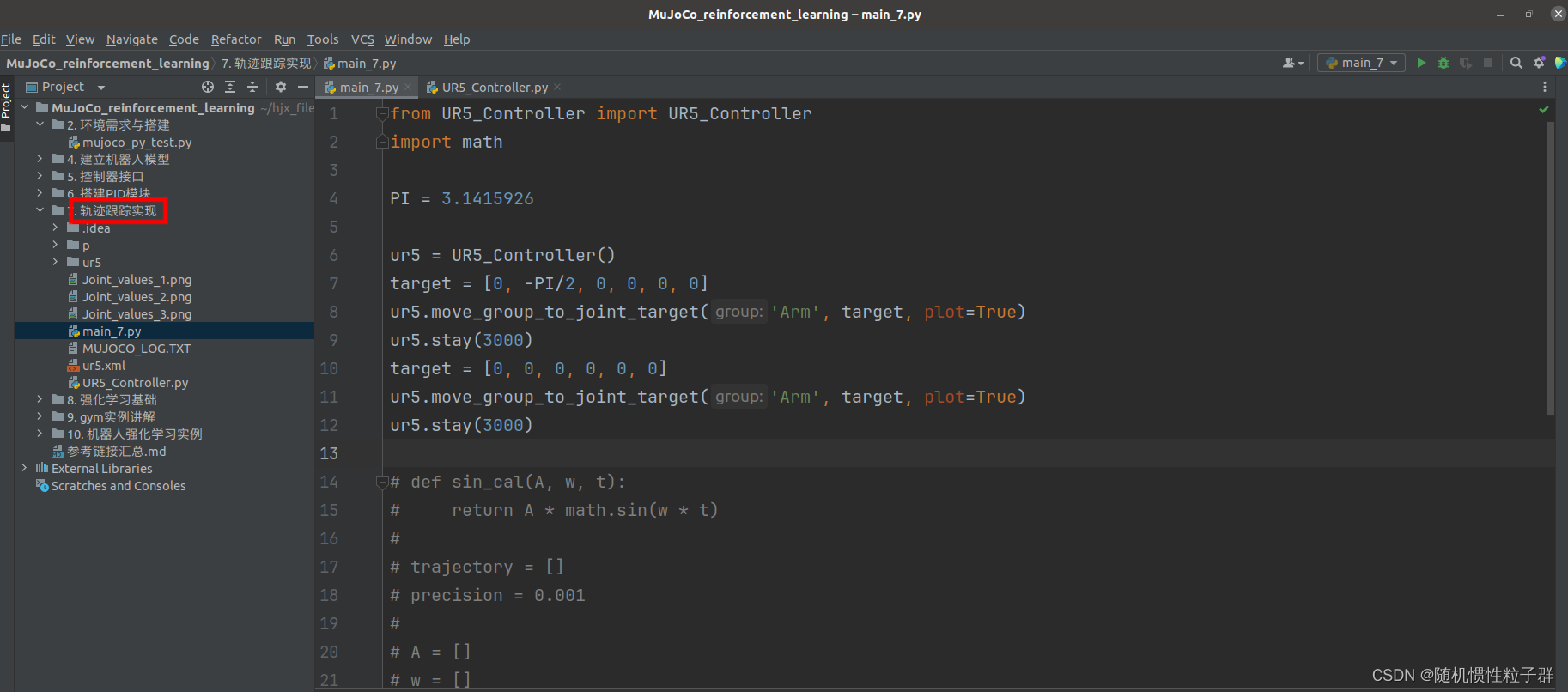This screenshot has height=692, width=1568.
Task: Select MUJOCO_LOG.TXT file
Action: [136, 348]
